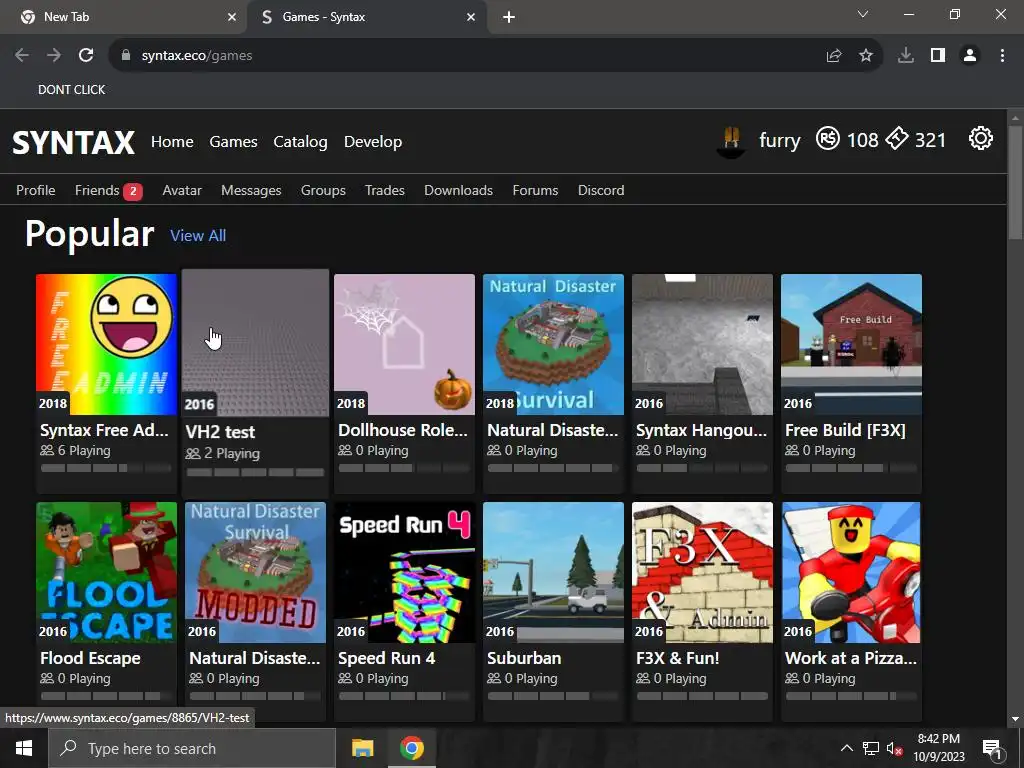Click the muted volume tray icon
This screenshot has height=768, width=1024.
(x=895, y=748)
